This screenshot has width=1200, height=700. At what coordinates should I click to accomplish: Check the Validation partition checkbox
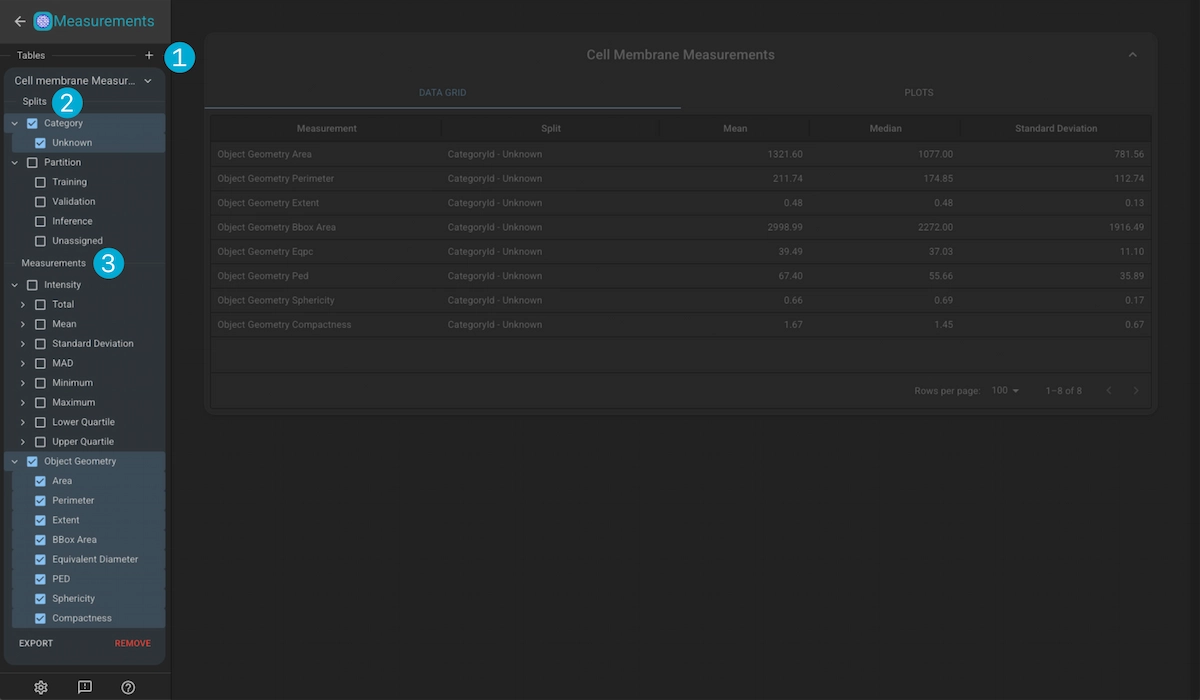40,202
